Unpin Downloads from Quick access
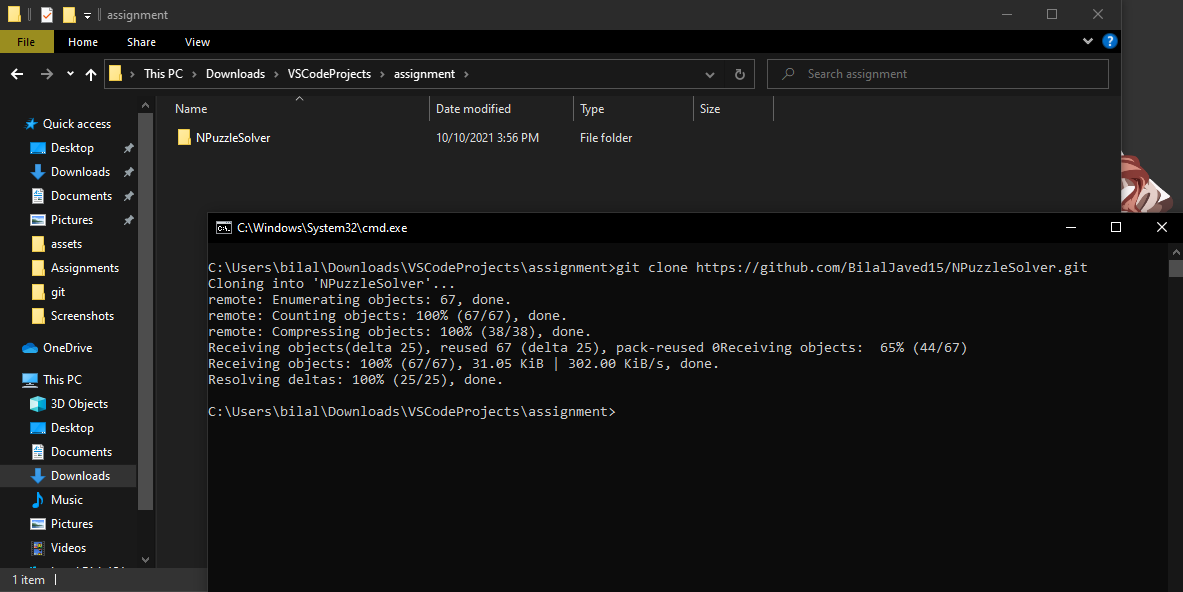Viewport: 1183px width, 592px height. coord(128,171)
